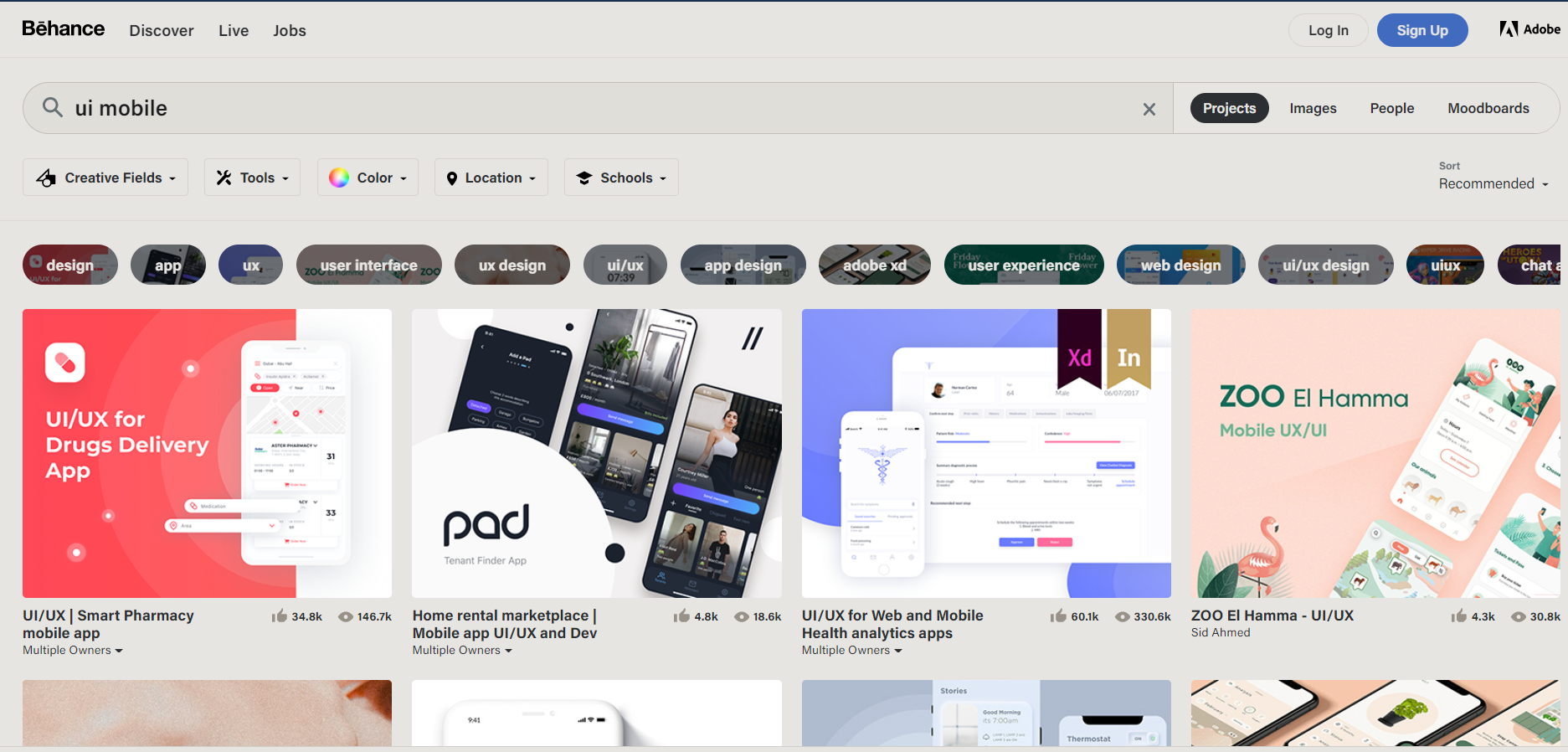Open Creative Fields dropdown

105,178
